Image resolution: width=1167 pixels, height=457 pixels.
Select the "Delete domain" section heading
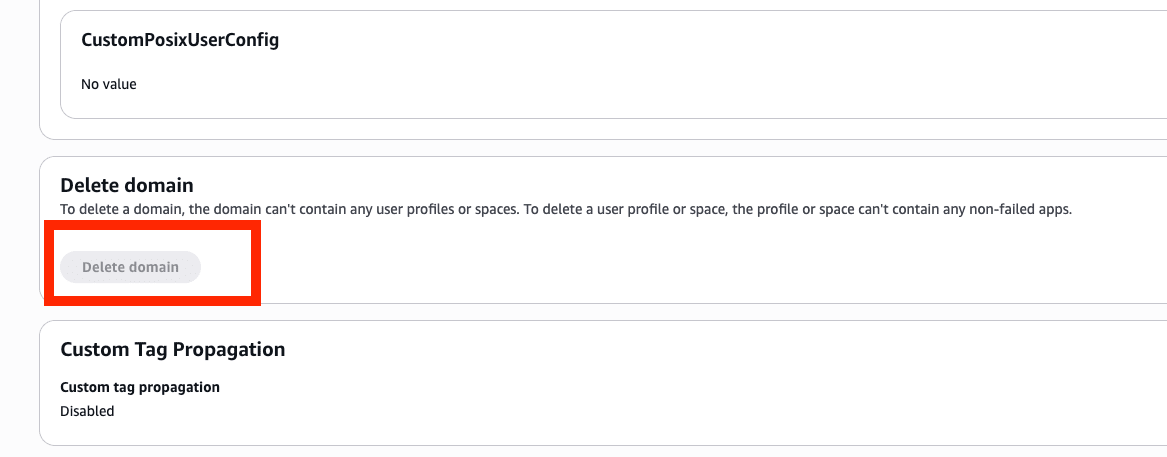[127, 185]
